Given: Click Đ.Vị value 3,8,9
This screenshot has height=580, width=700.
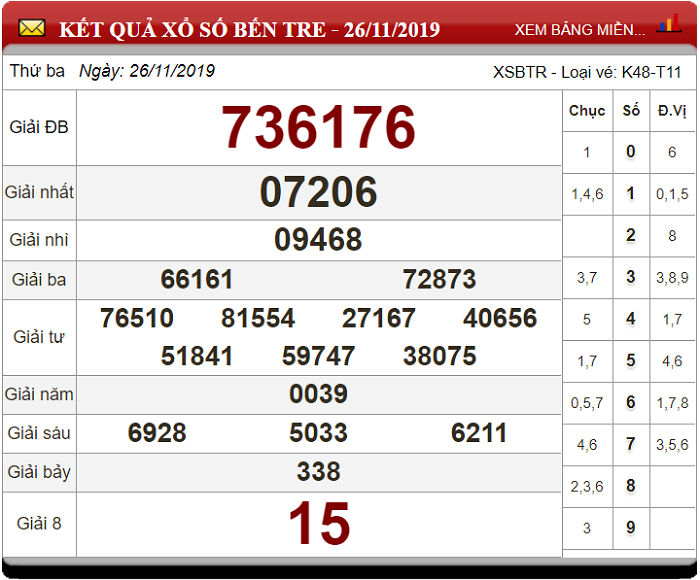Looking at the screenshot, I should coord(672,278).
